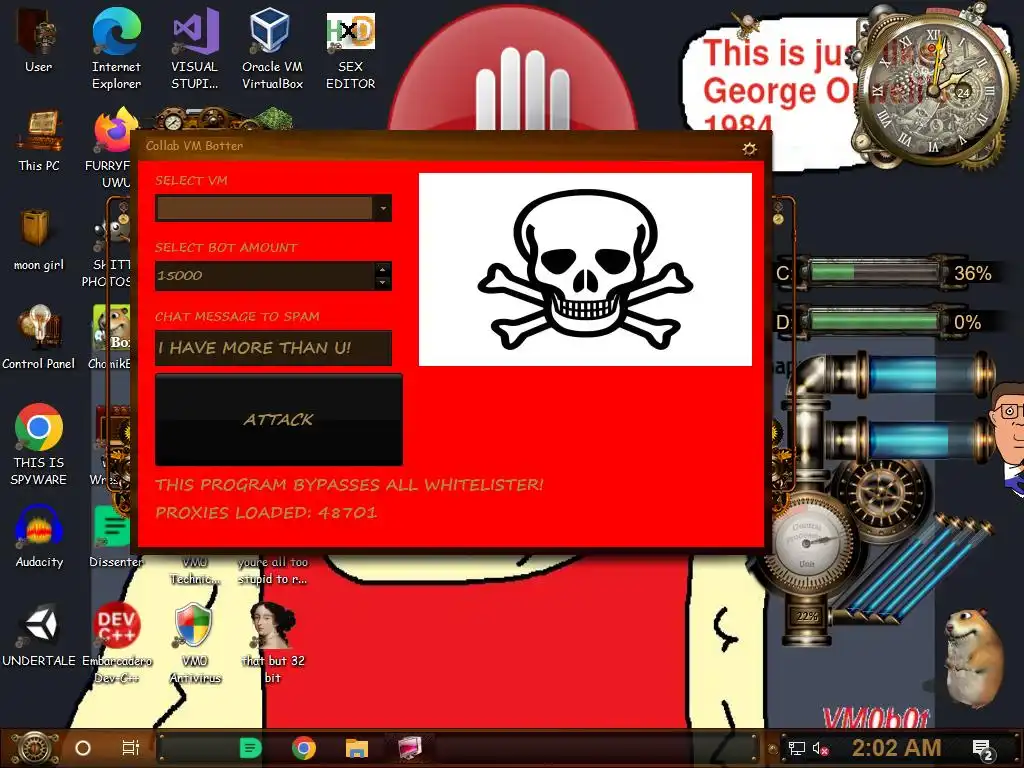
Task: Select the This PC desktop icon
Action: click(x=39, y=140)
